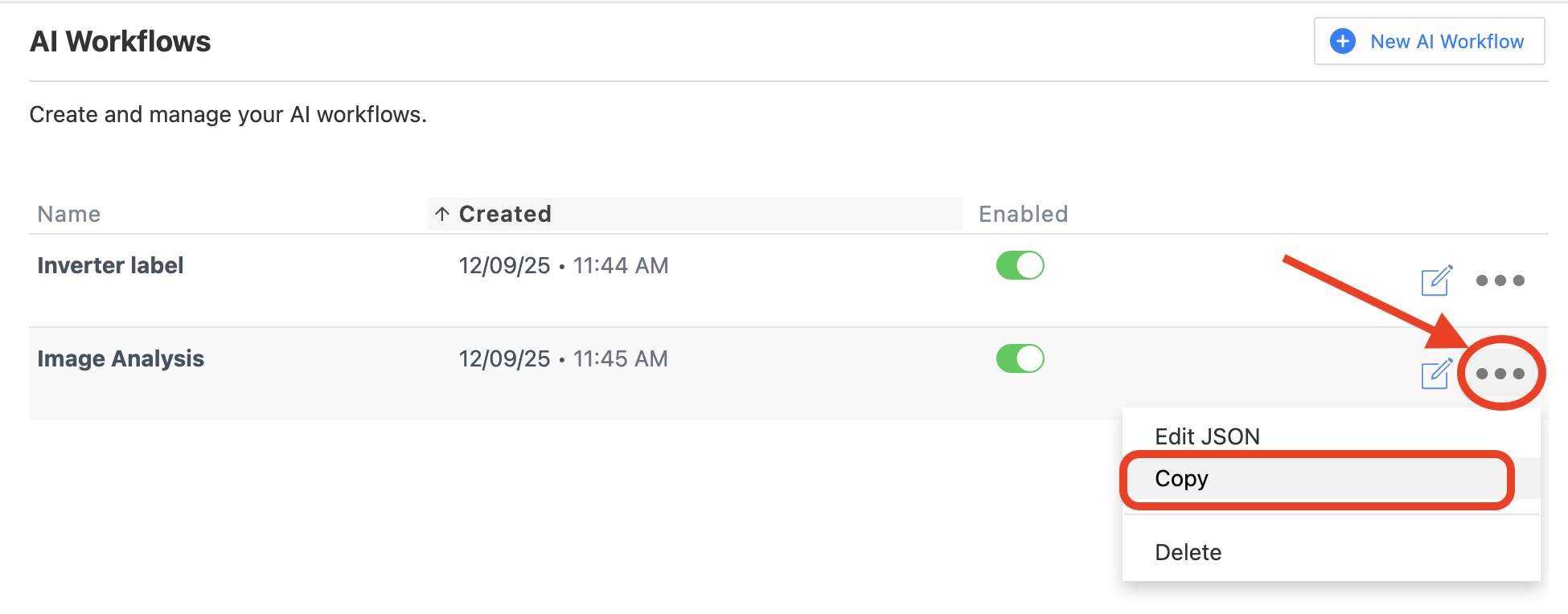Viewport: 1568px width, 614px height.
Task: Click the 11:44 AM creation date
Action: [563, 265]
